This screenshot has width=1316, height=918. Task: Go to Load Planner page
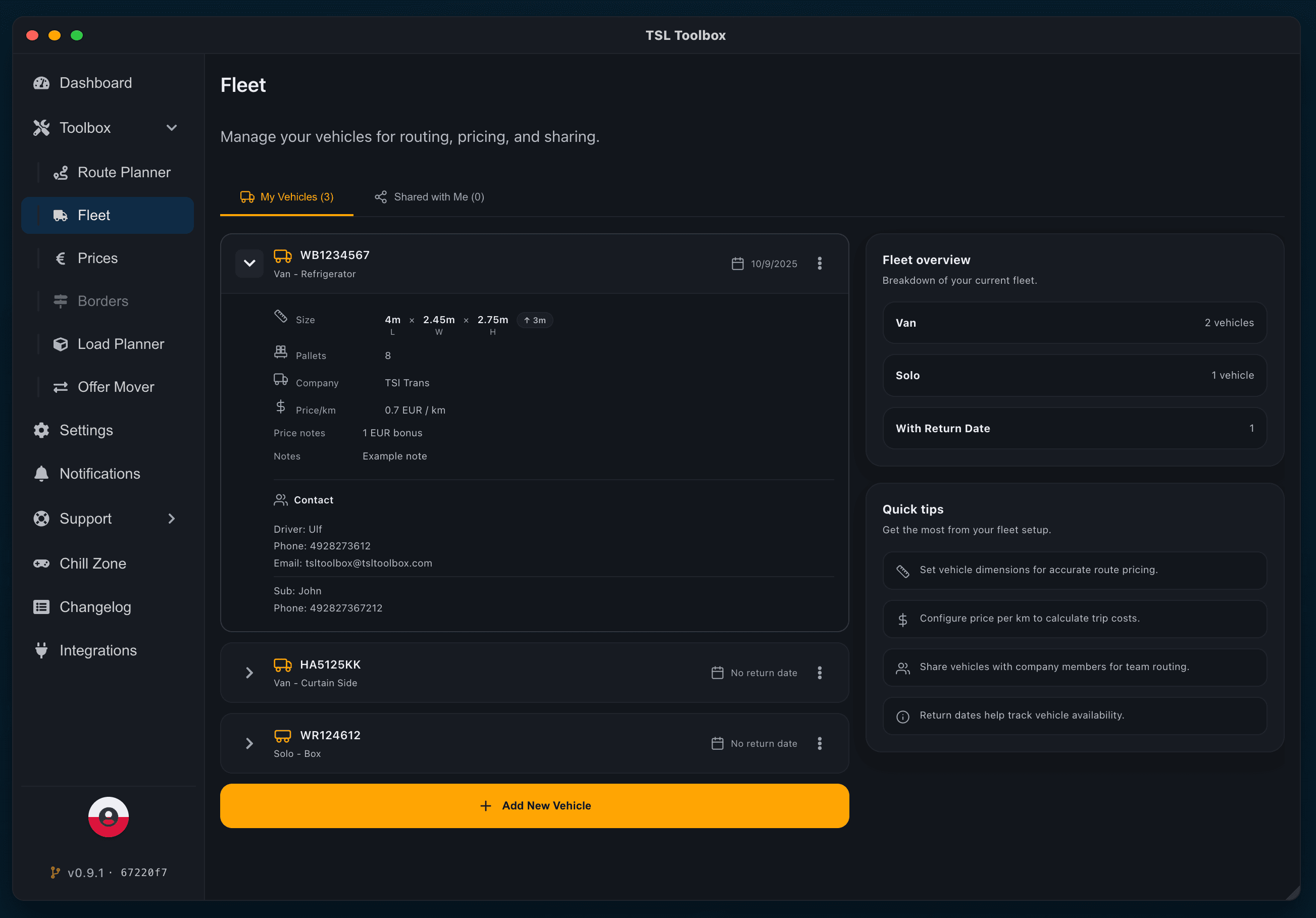point(107,344)
